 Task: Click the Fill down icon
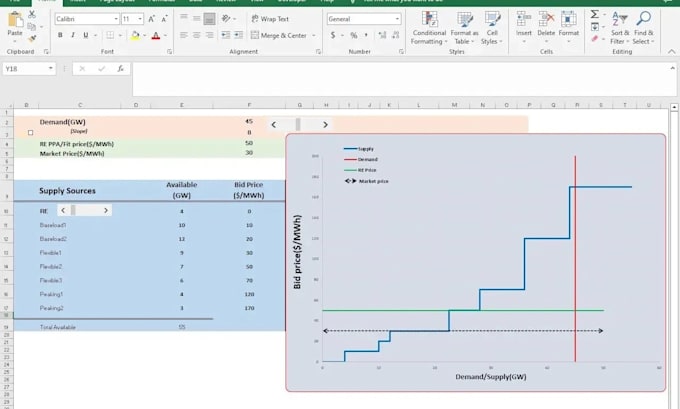pos(595,27)
